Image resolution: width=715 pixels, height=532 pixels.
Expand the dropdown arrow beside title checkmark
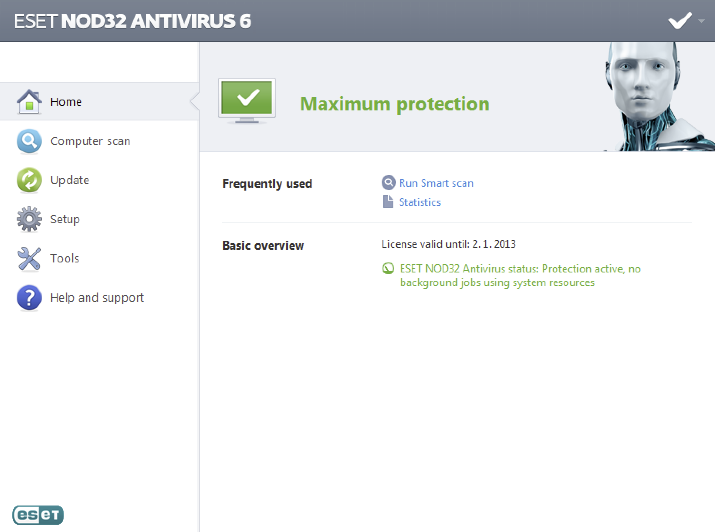[x=702, y=20]
